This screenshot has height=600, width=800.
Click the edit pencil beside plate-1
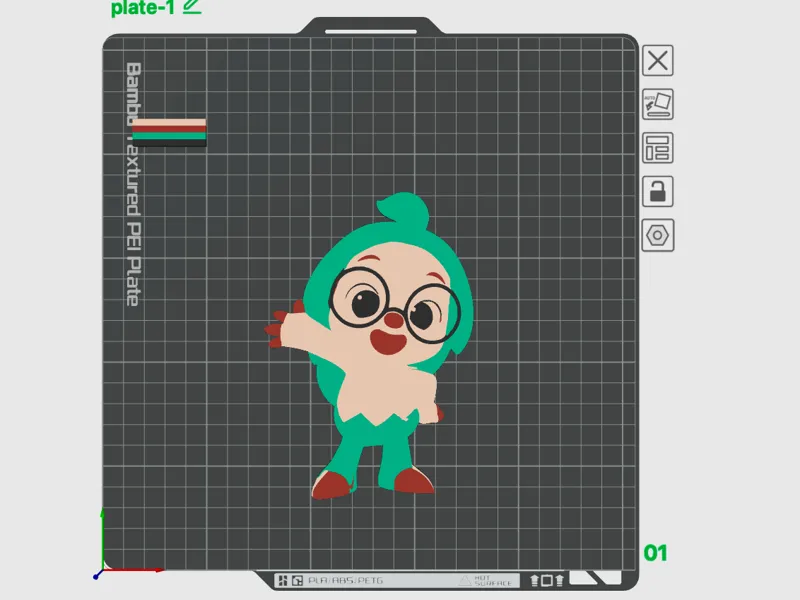pos(192,6)
